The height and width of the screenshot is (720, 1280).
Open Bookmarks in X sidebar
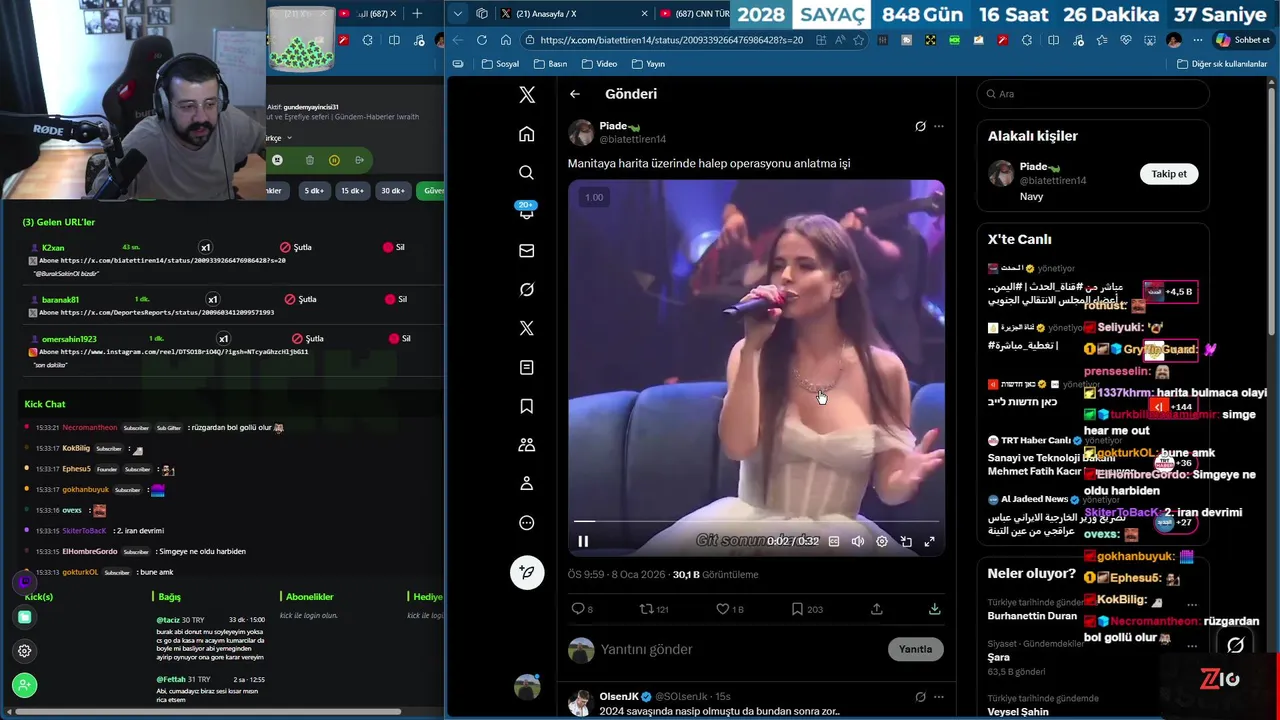[527, 406]
